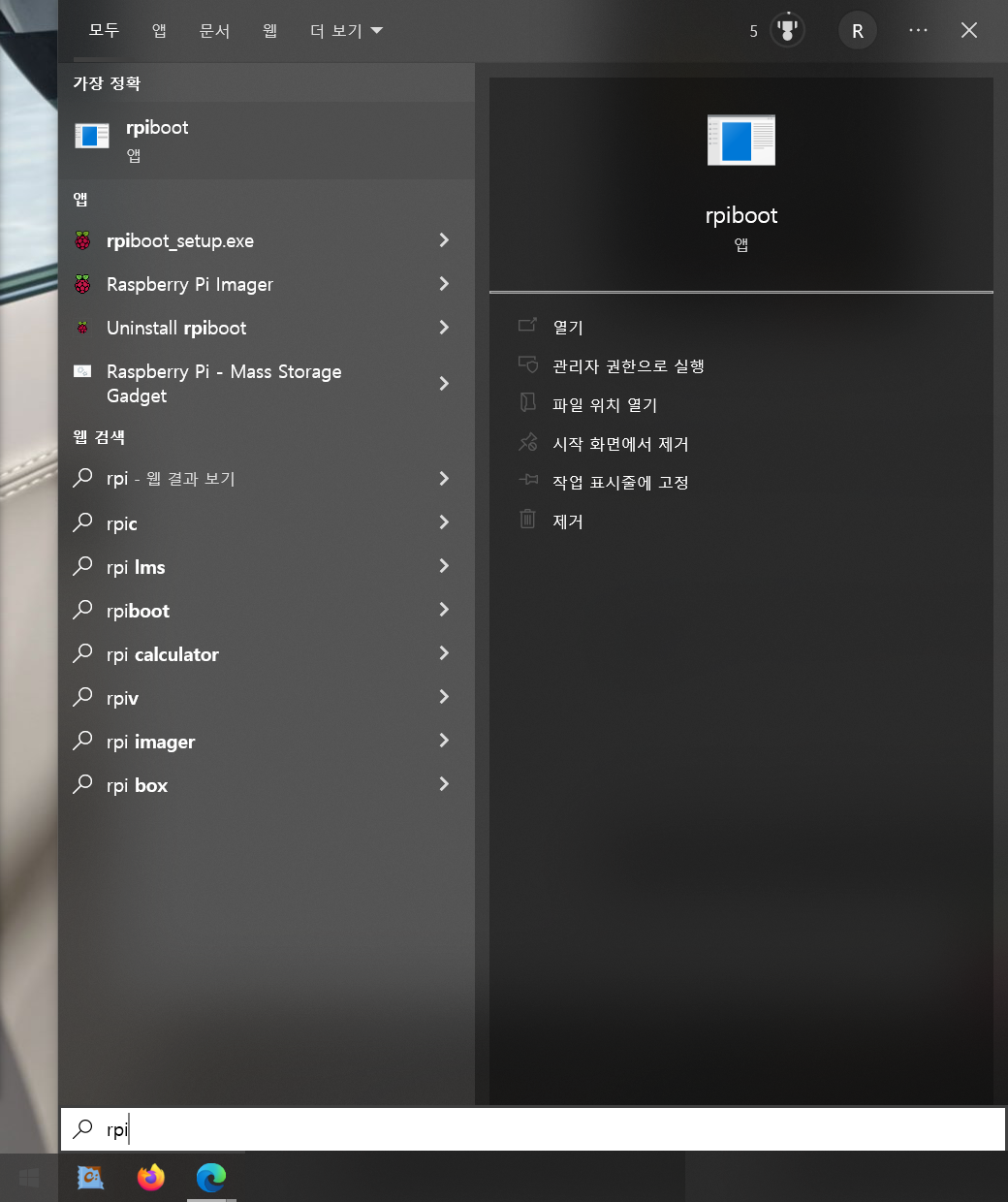
Task: Switch to the 모두 filter tab
Action: click(x=104, y=31)
